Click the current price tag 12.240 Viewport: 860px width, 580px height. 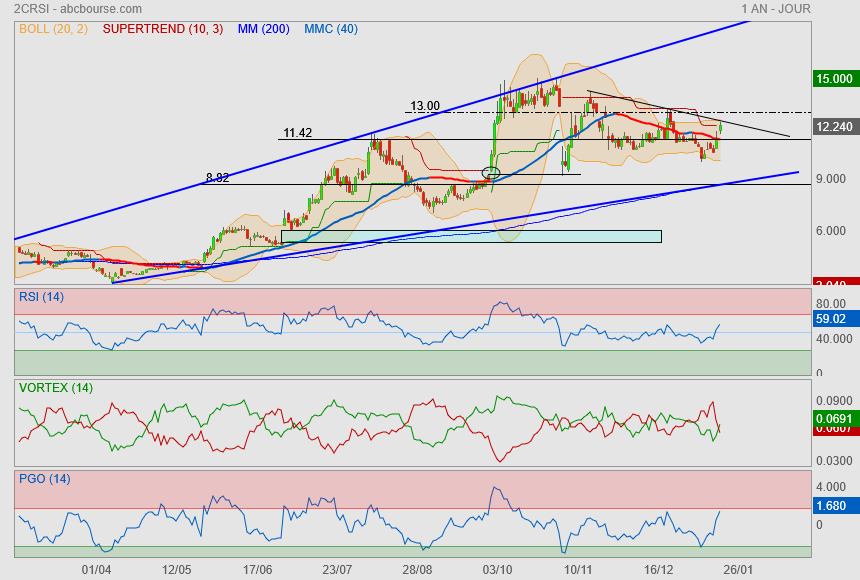pos(834,127)
